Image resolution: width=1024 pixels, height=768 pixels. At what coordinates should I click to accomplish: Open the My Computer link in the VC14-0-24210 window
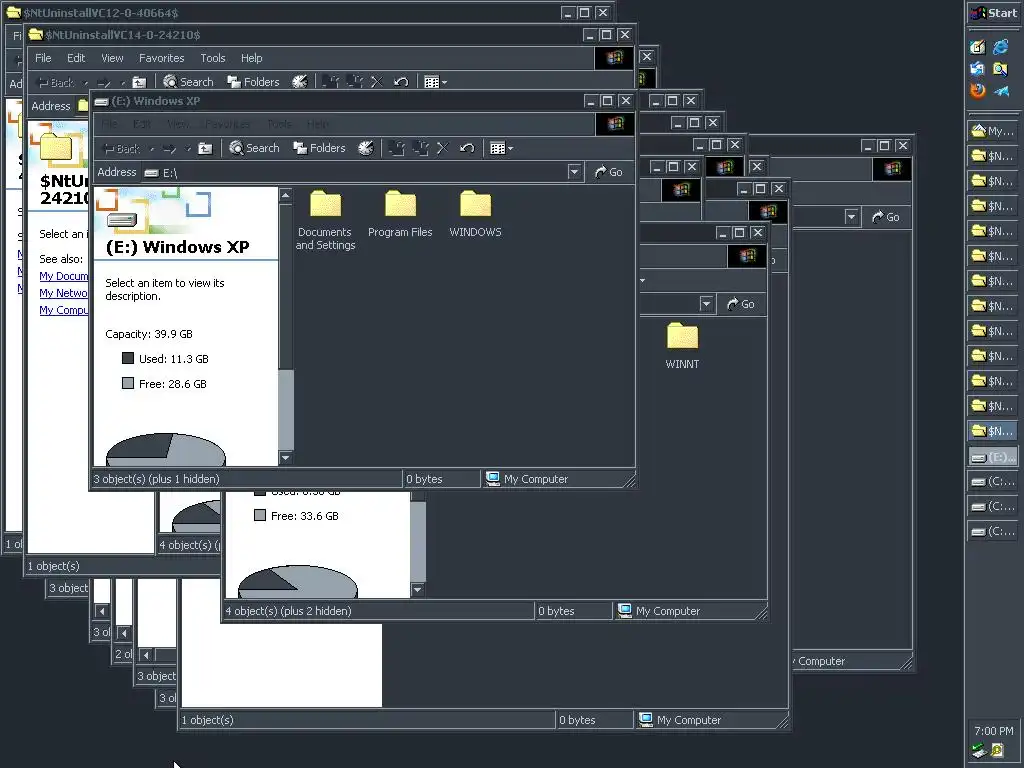63,310
